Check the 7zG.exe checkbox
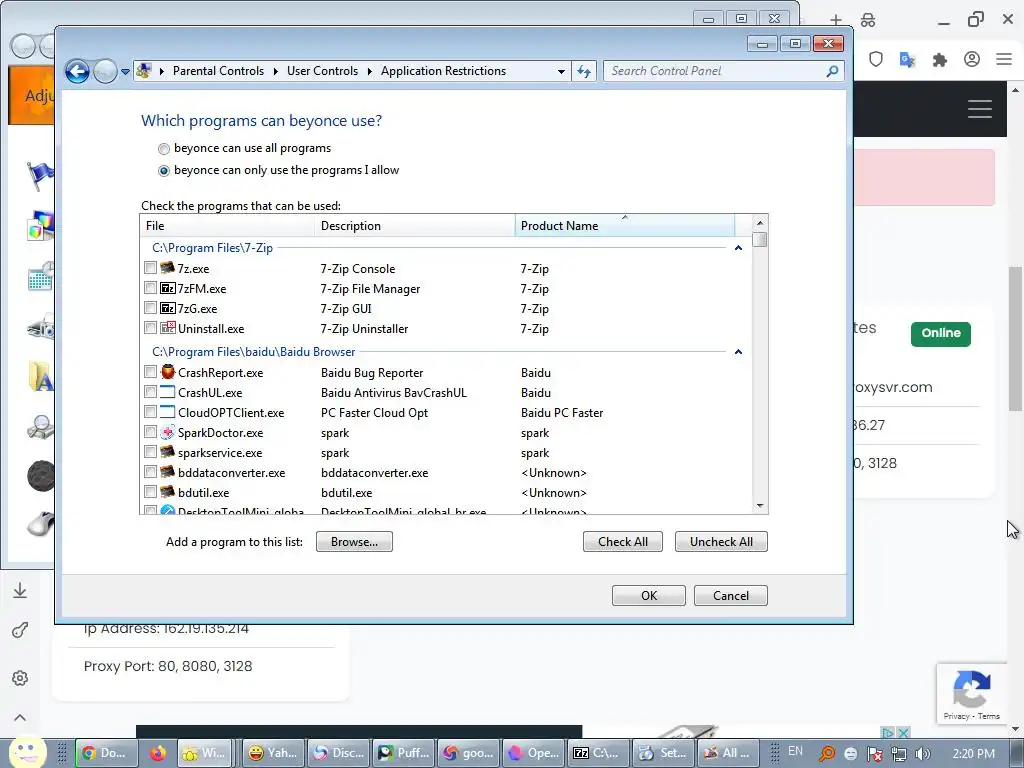 [150, 308]
